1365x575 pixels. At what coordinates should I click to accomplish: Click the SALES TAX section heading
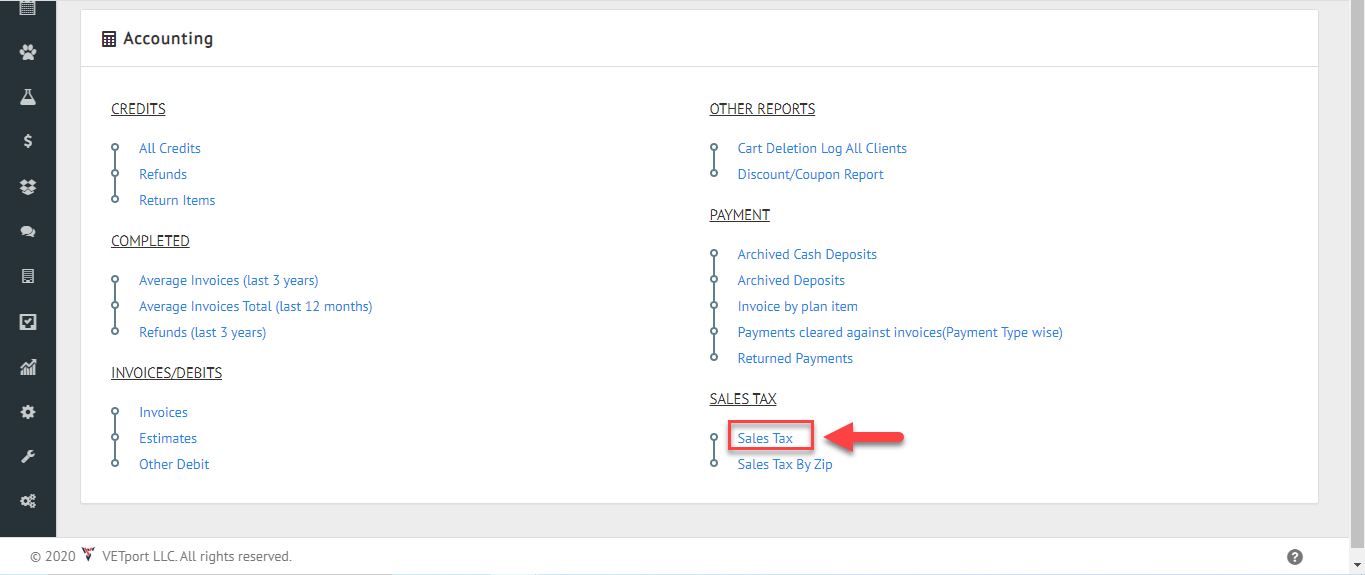click(x=743, y=399)
